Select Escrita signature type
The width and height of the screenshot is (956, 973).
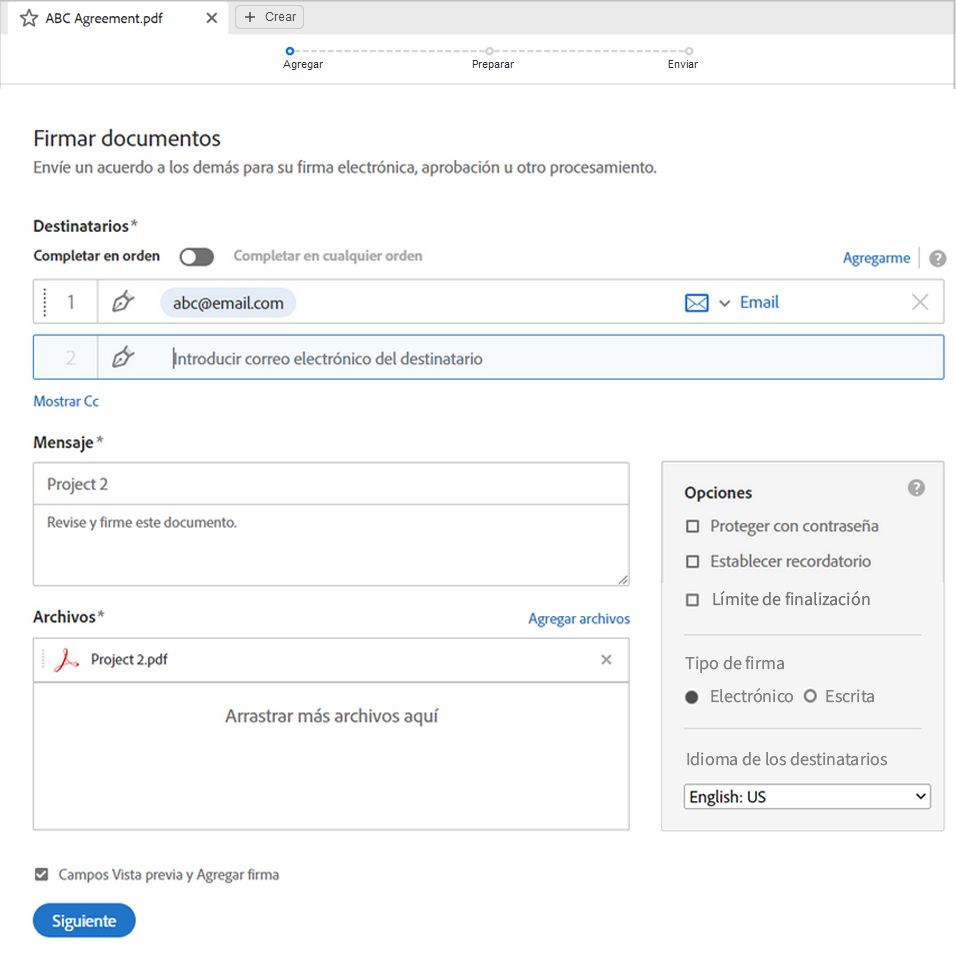810,696
